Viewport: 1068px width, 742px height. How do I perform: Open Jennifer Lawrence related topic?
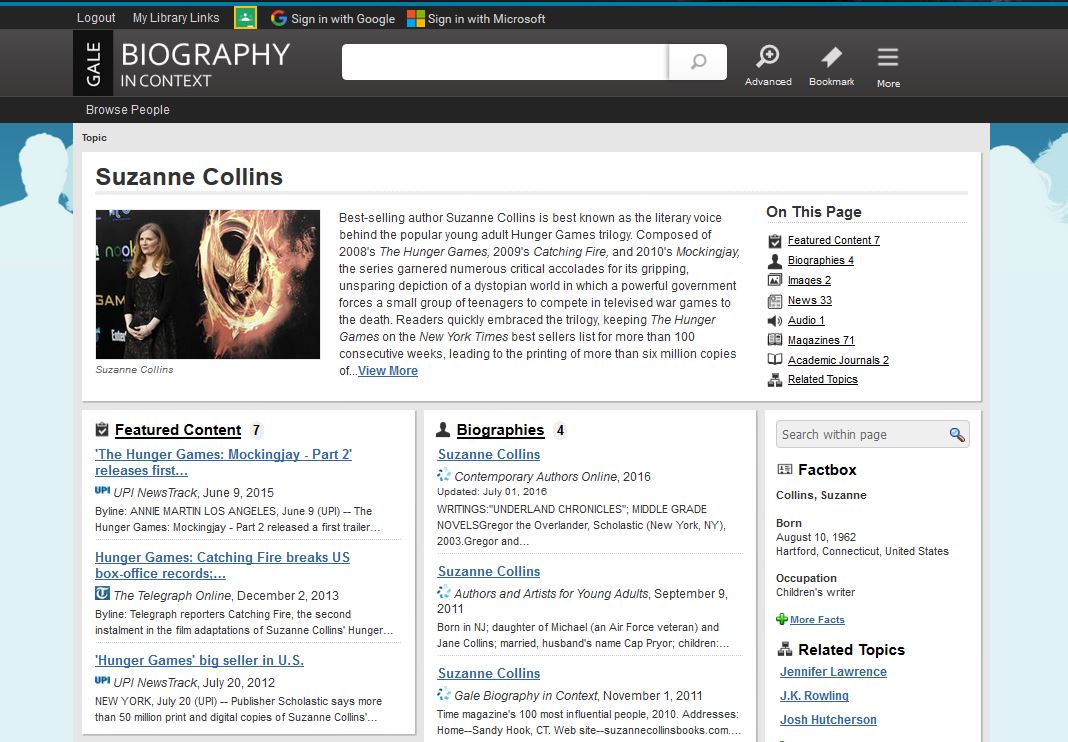click(833, 672)
